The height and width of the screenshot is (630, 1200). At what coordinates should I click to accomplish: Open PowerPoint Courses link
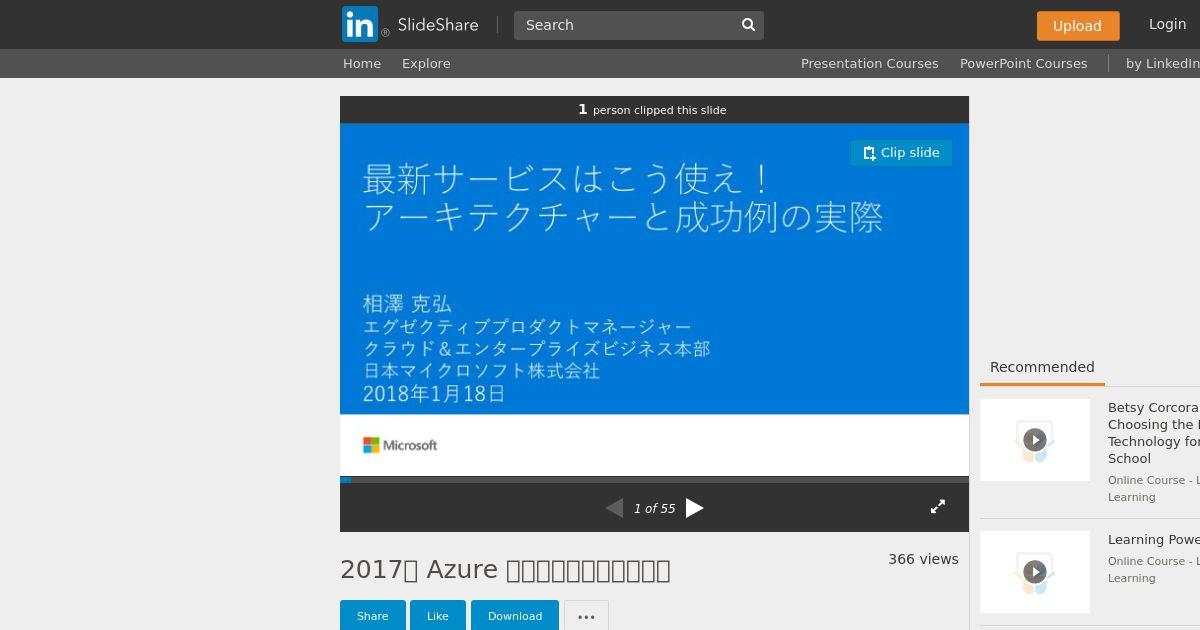click(x=1023, y=63)
